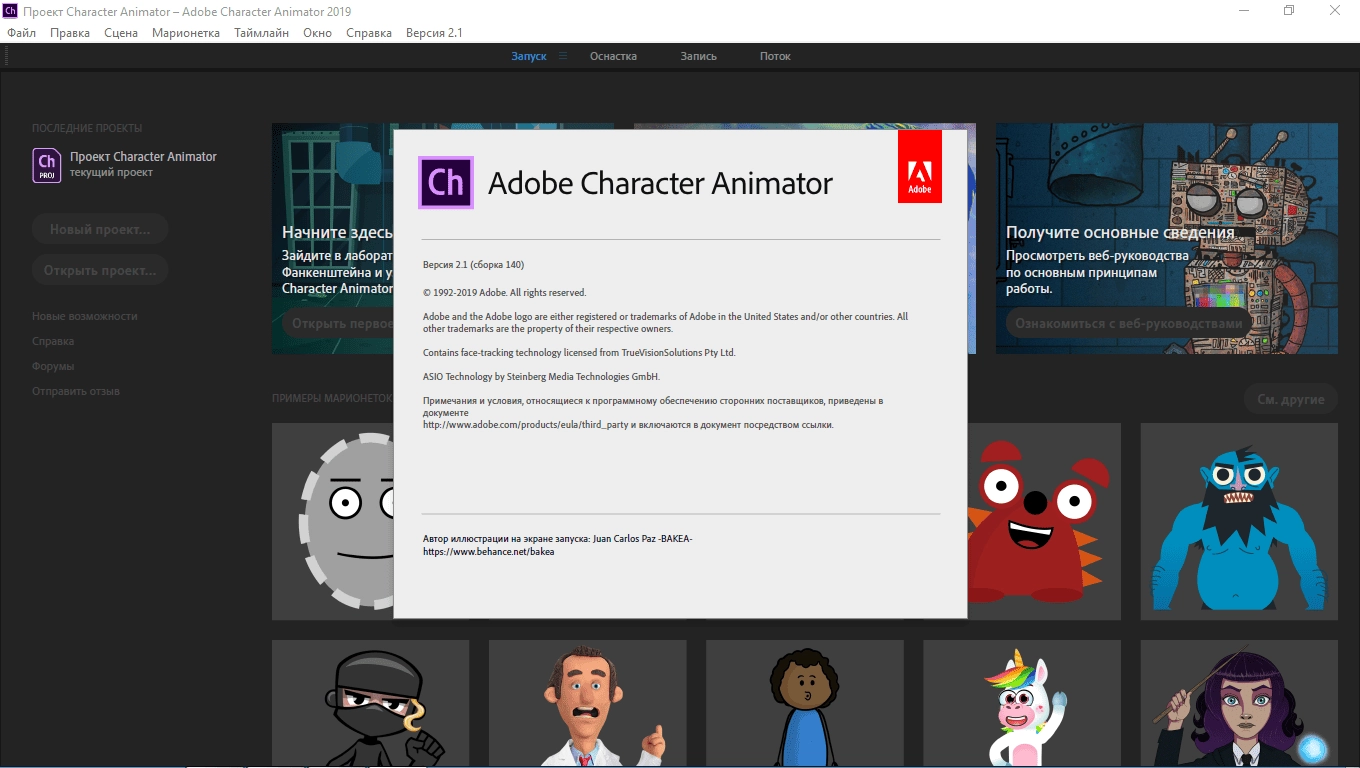Click the Ch PROJ project icon

click(46, 164)
